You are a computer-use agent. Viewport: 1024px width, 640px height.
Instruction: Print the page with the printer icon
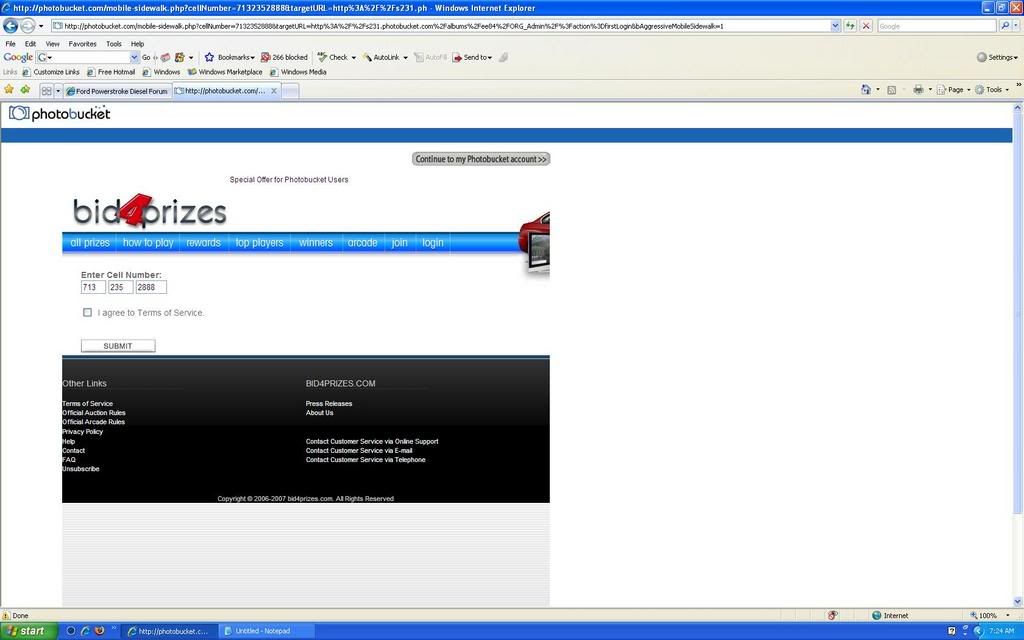point(918,89)
